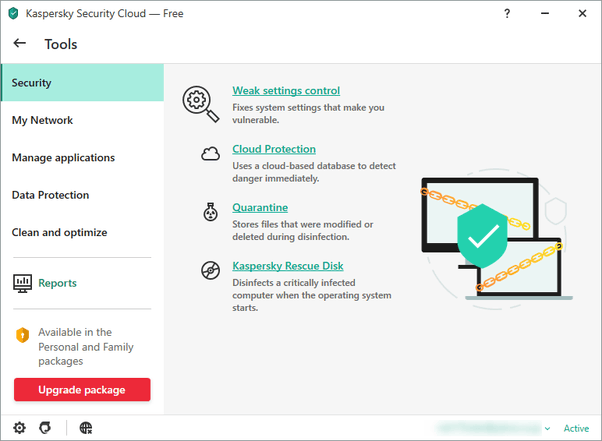Open the Cloud Protection link

pyautogui.click(x=274, y=149)
